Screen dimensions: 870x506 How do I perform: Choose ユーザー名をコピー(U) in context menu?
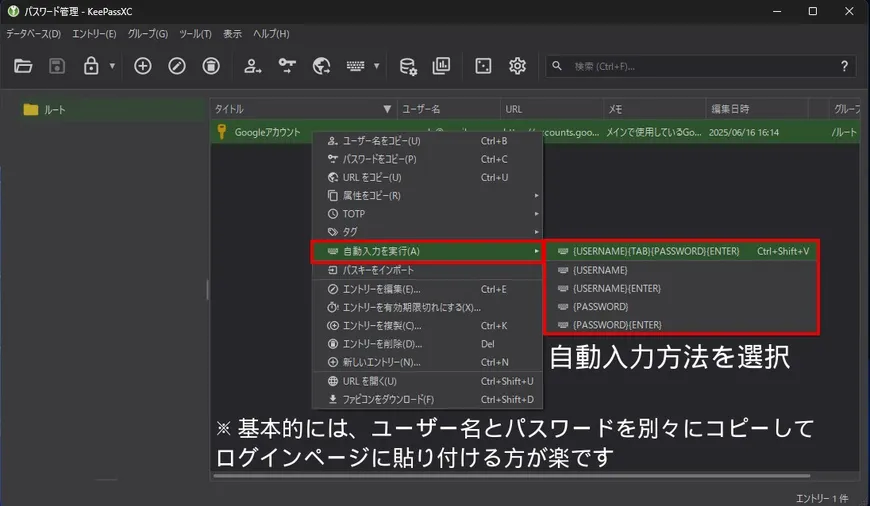[x=427, y=141]
